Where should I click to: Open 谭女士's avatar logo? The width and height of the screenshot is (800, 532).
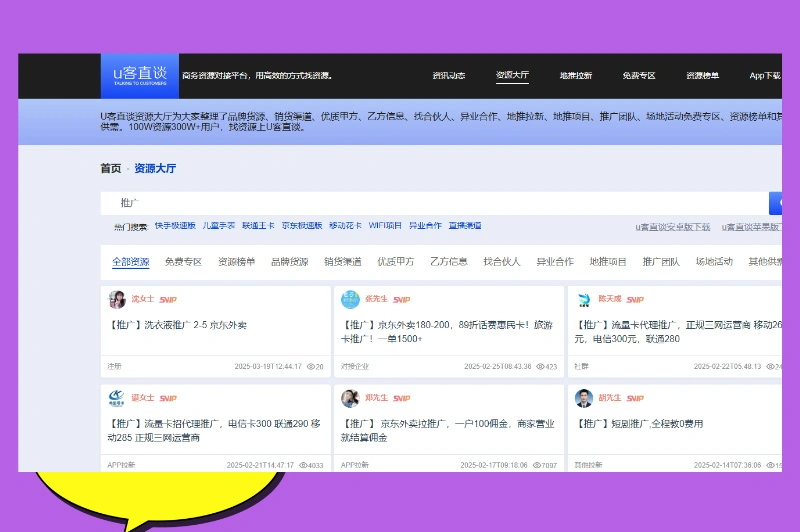(117, 398)
